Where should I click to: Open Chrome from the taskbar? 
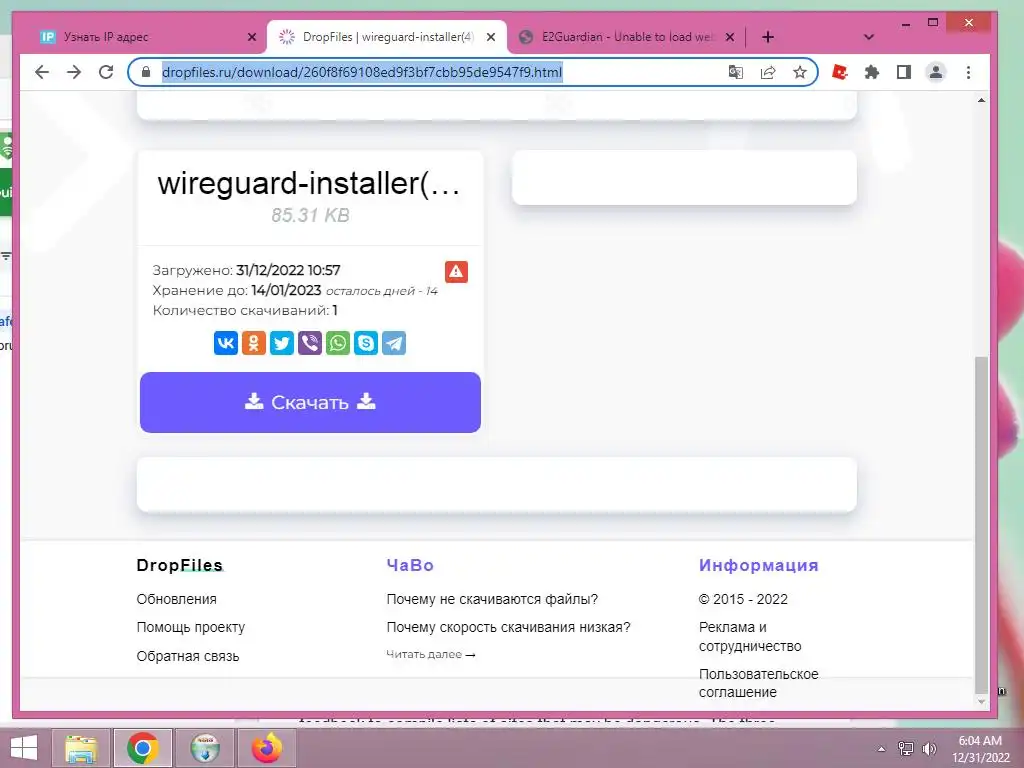(143, 748)
